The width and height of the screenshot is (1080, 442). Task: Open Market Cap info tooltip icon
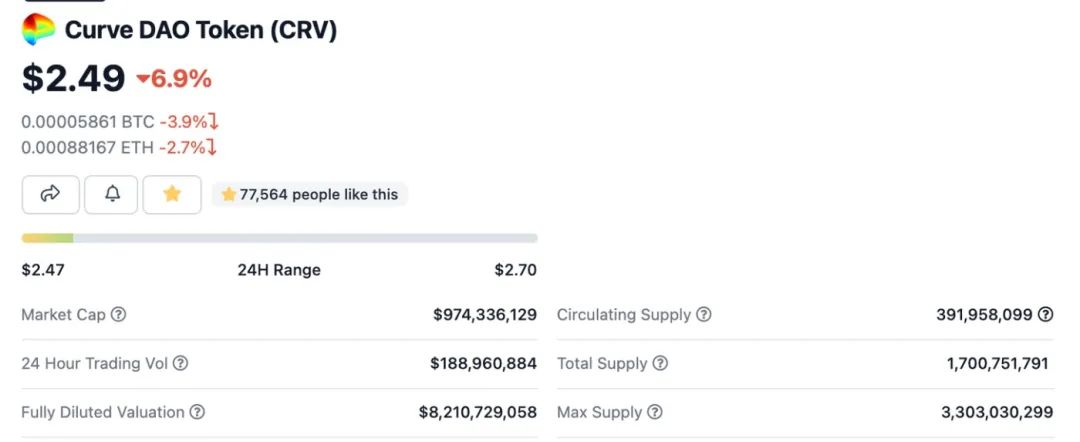(x=119, y=315)
